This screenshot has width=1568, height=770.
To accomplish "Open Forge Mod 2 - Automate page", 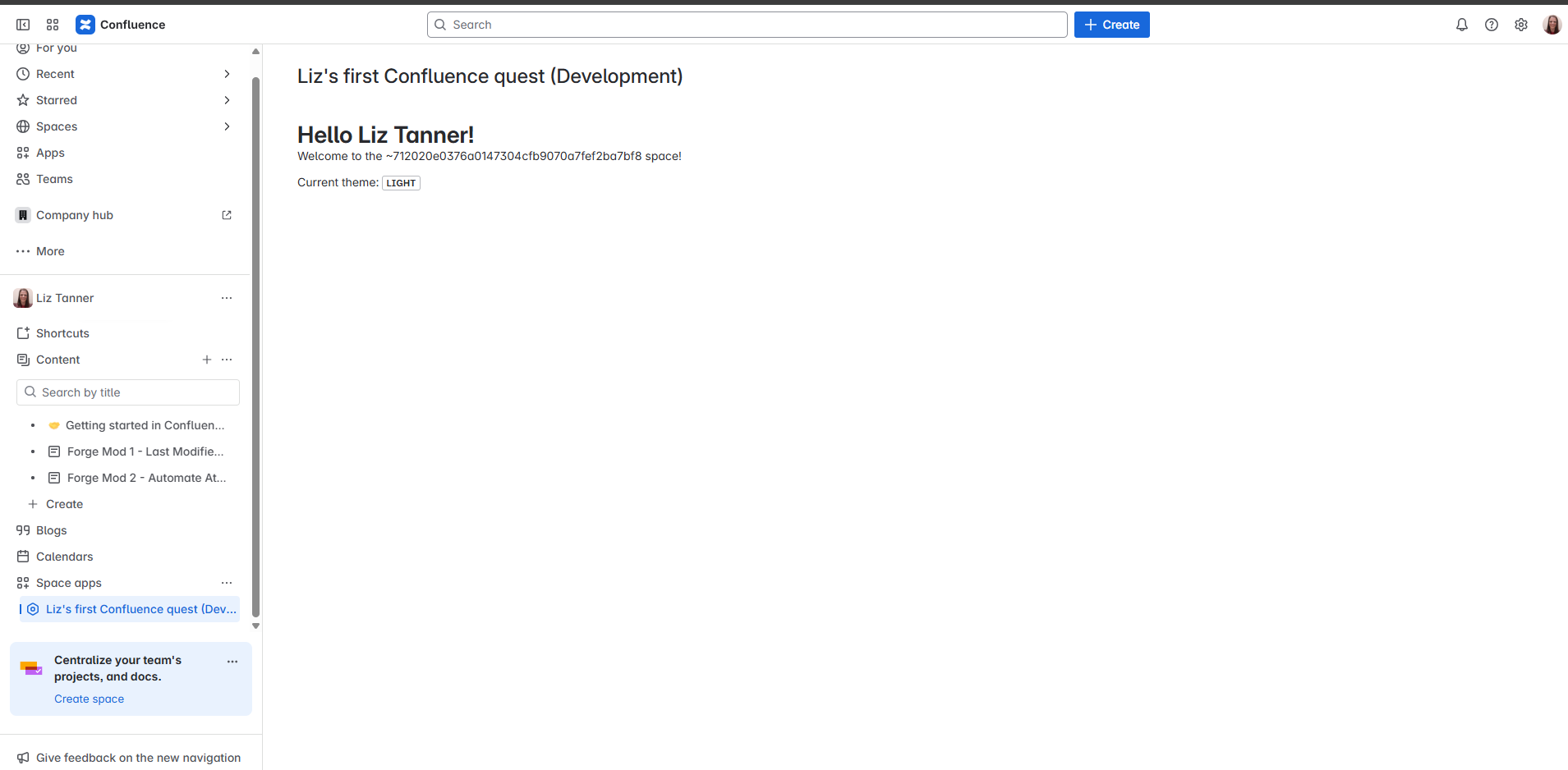I will click(146, 478).
